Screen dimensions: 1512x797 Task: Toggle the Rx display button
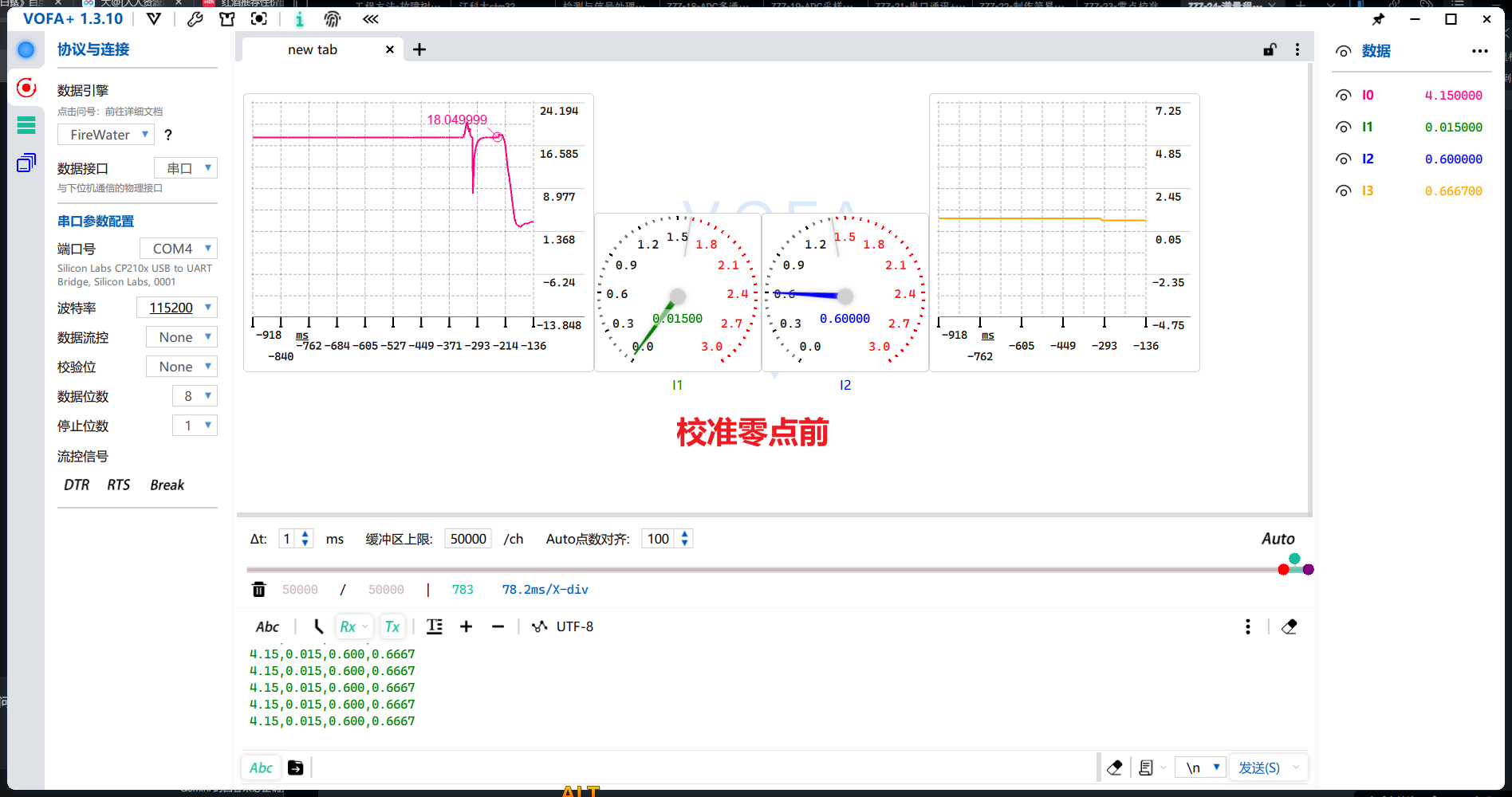[x=348, y=627]
